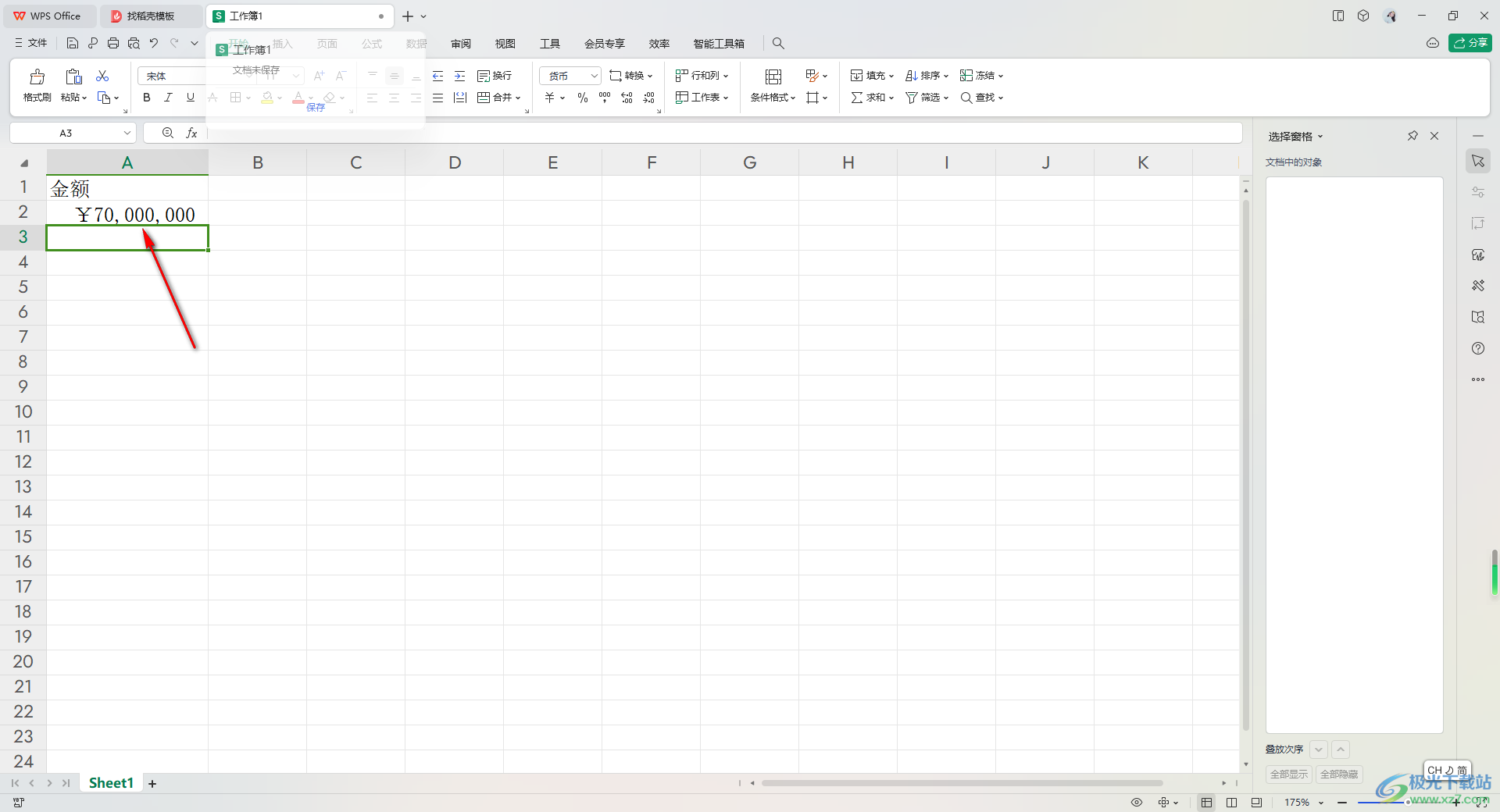
Task: Open the Name Box A3 dropdown
Action: tap(127, 134)
